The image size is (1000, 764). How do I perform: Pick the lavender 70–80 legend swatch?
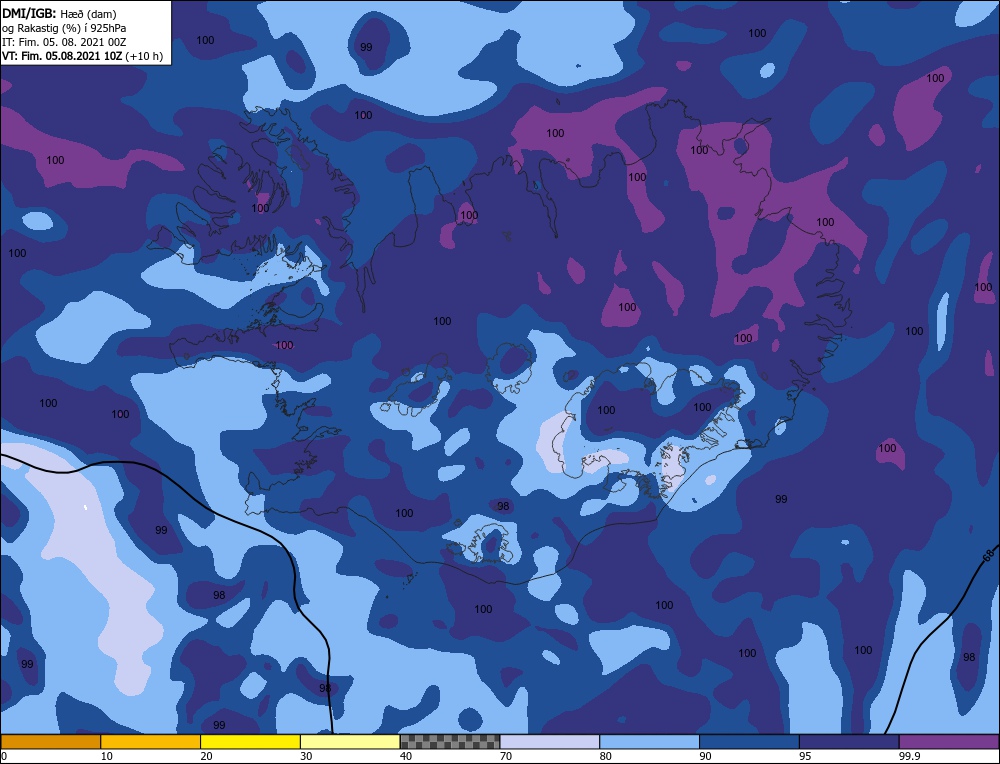[x=550, y=741]
